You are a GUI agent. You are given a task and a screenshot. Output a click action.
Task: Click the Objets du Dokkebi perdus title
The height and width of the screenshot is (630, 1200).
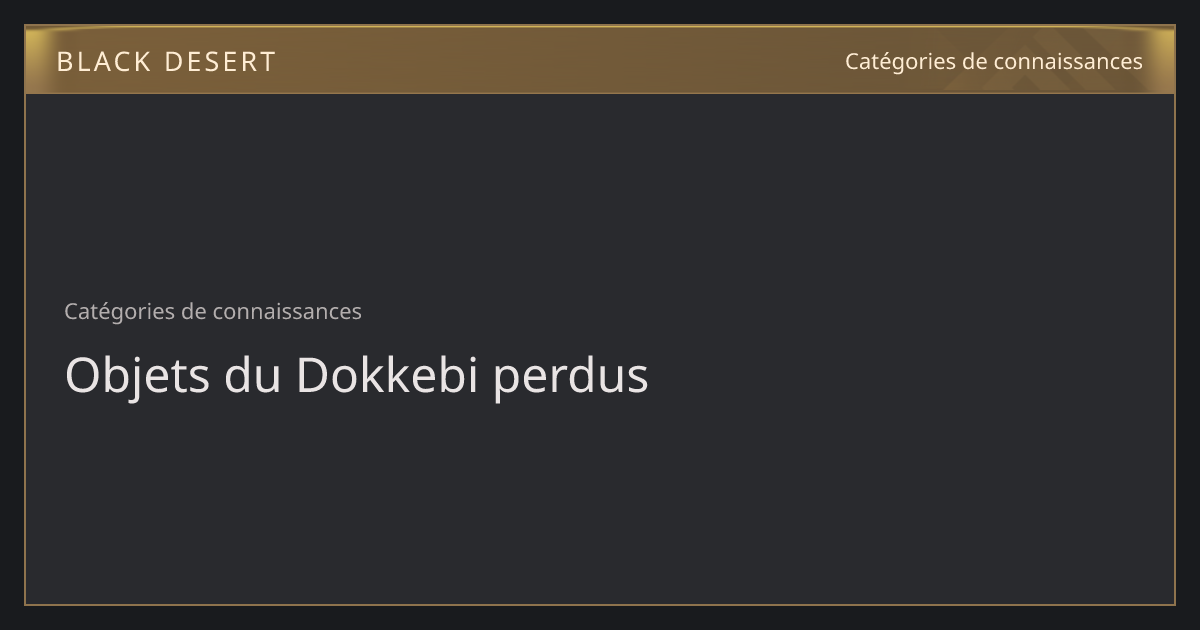pyautogui.click(x=356, y=377)
